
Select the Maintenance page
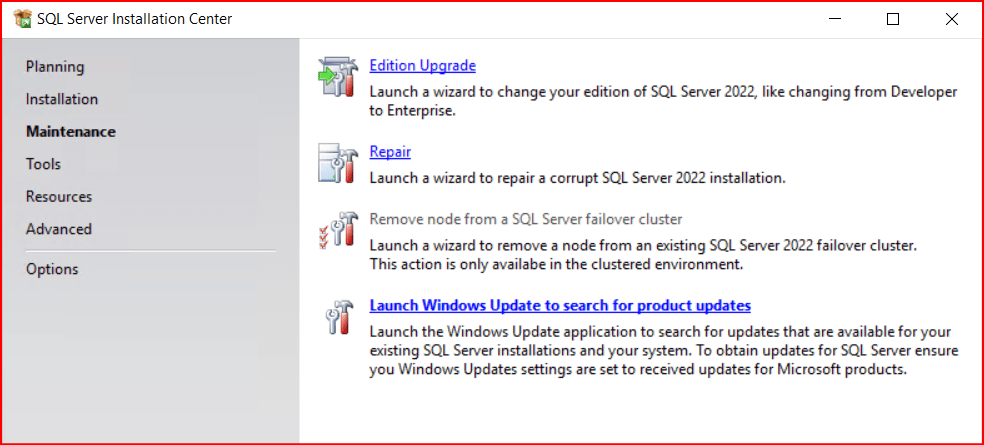(71, 131)
